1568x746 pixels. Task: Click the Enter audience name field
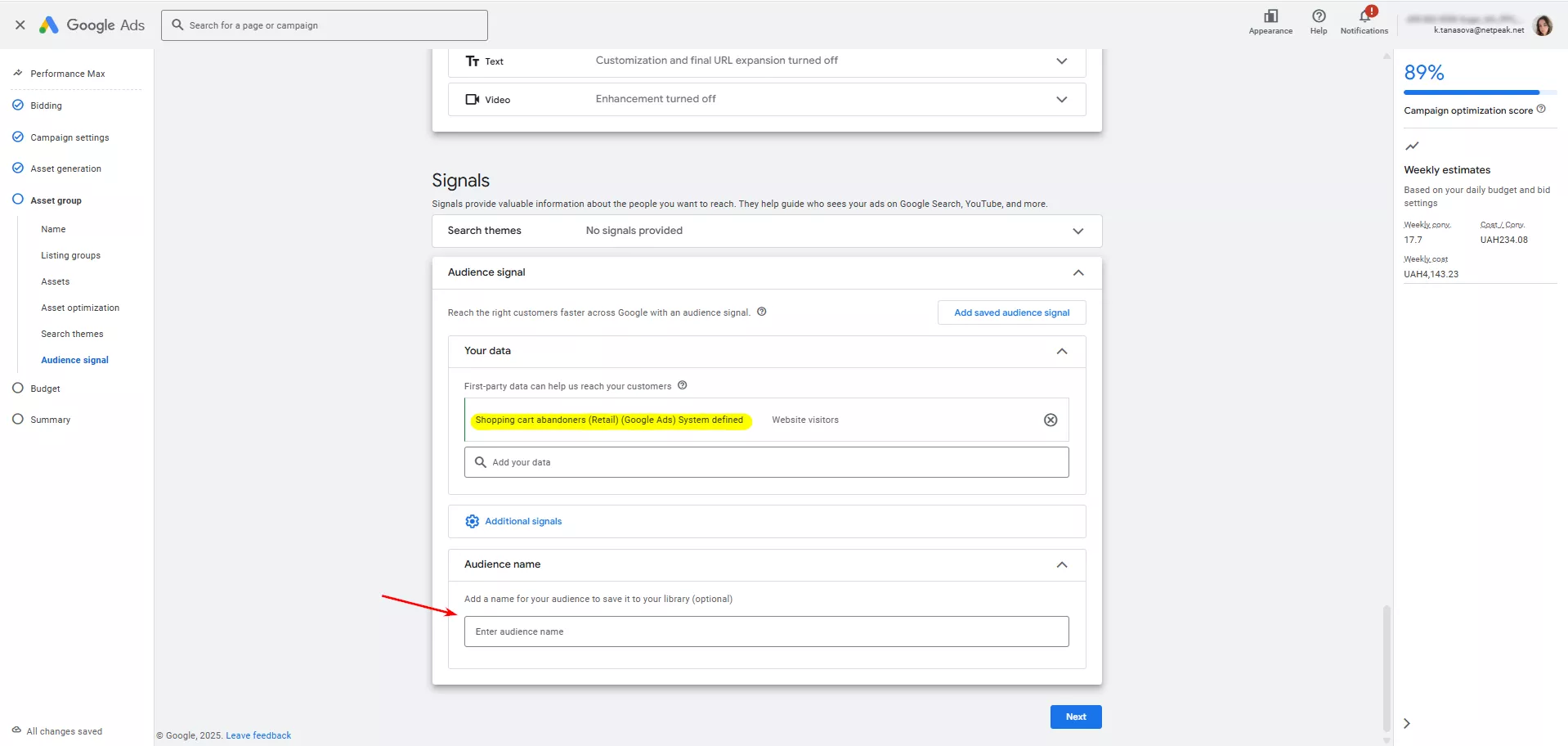click(766, 631)
